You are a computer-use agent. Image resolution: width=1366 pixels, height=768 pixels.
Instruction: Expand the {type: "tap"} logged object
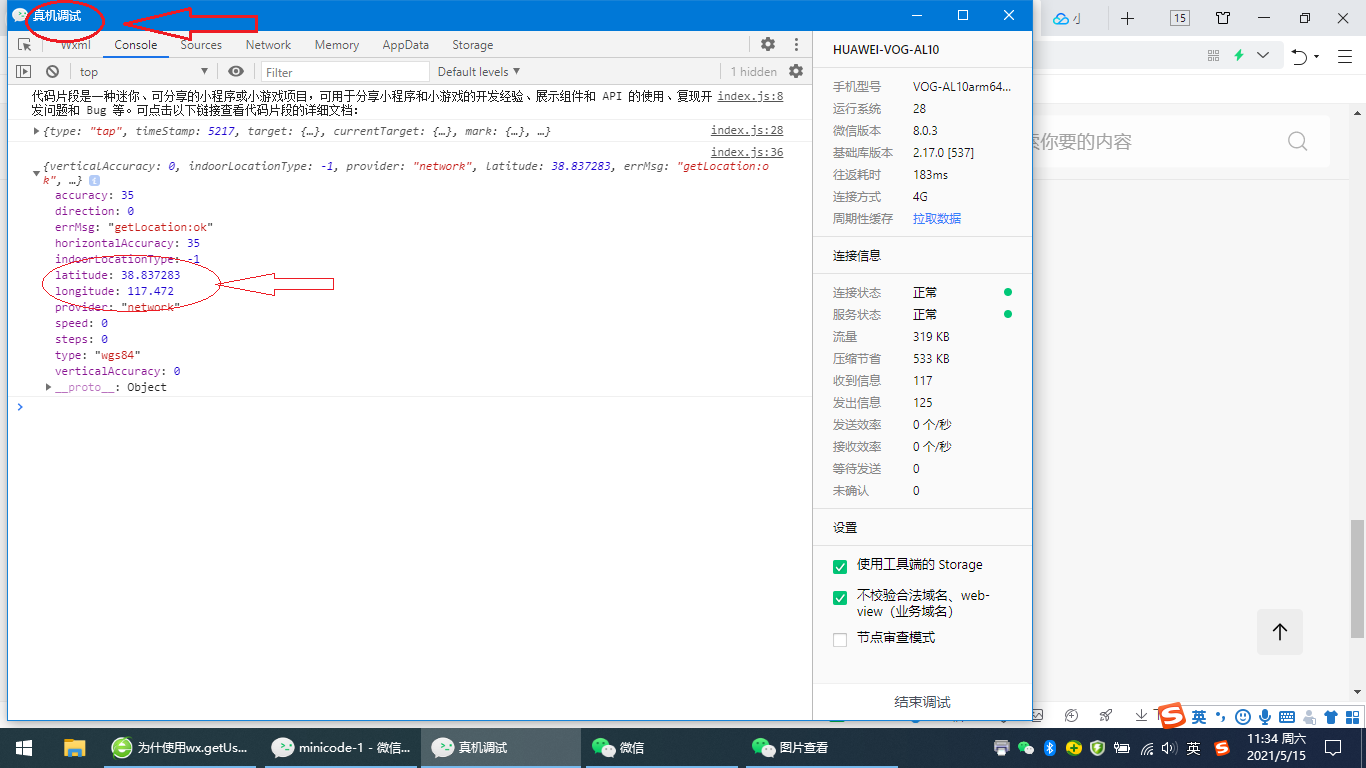[x=37, y=131]
